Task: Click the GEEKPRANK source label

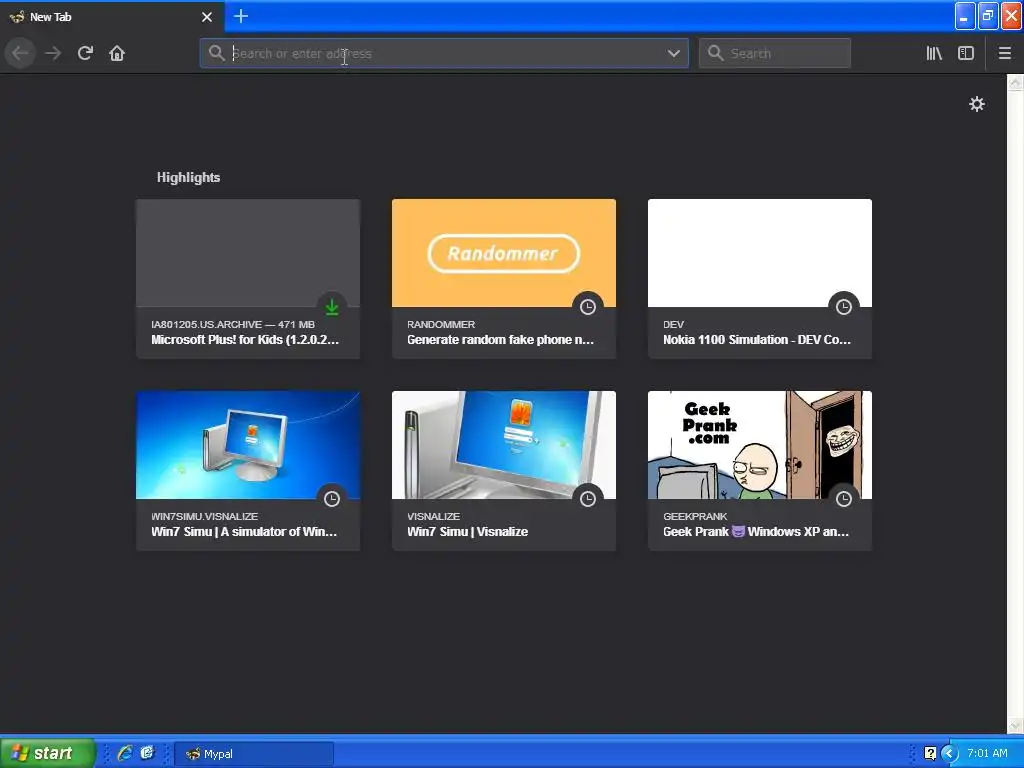Action: [x=695, y=516]
